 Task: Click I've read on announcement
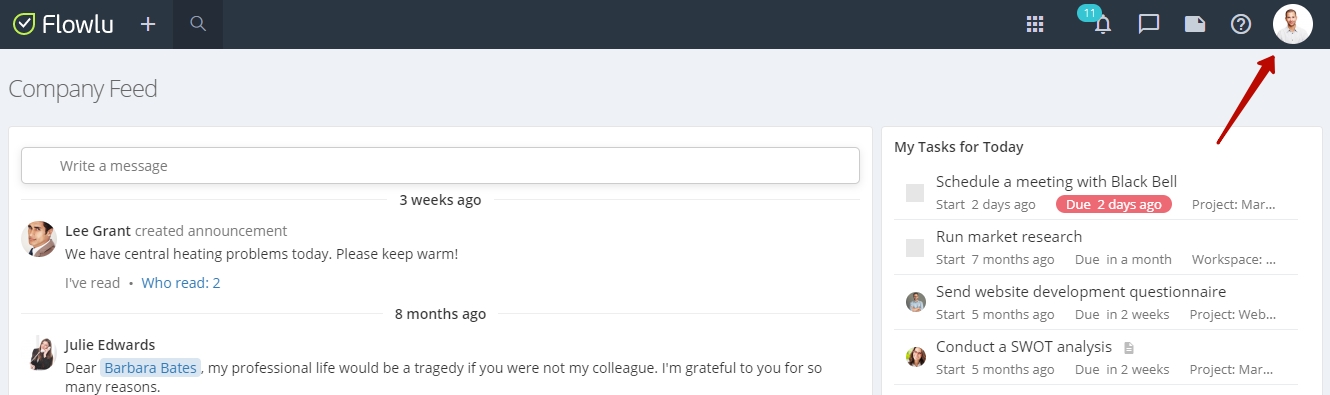(x=92, y=283)
